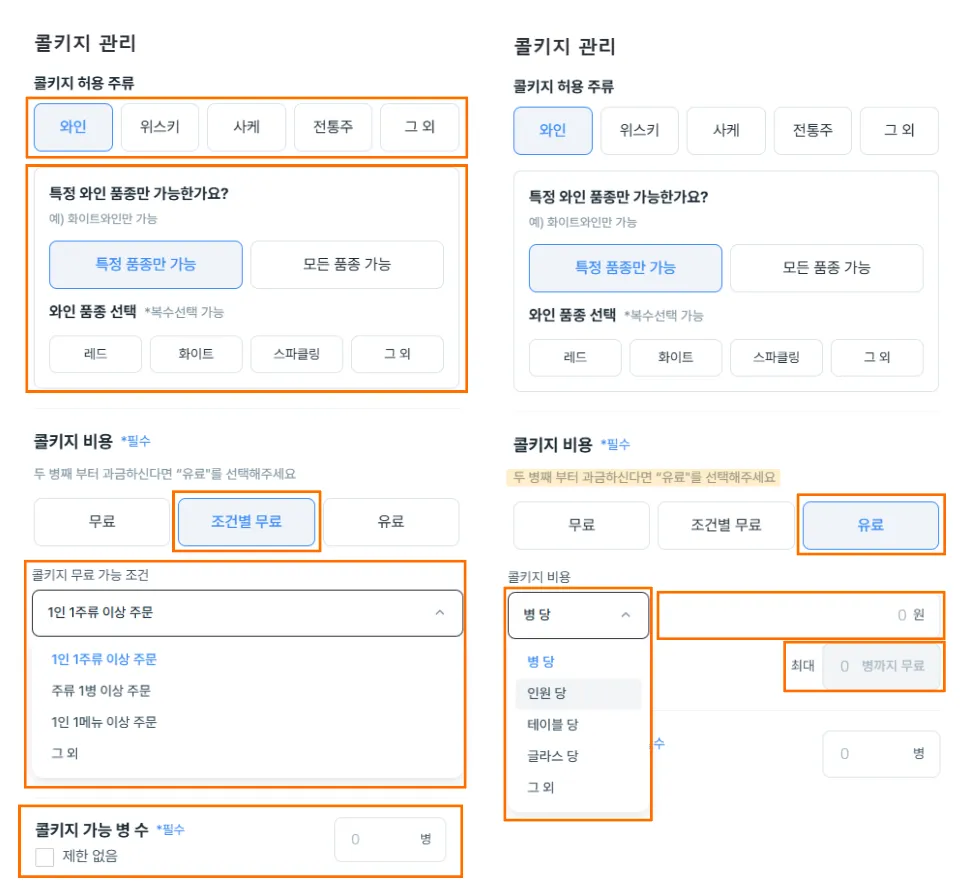Screen dimensions: 960x888
Task: Select 1인 1메뉴 이상 주문 from the list
Action: pyautogui.click(x=104, y=722)
